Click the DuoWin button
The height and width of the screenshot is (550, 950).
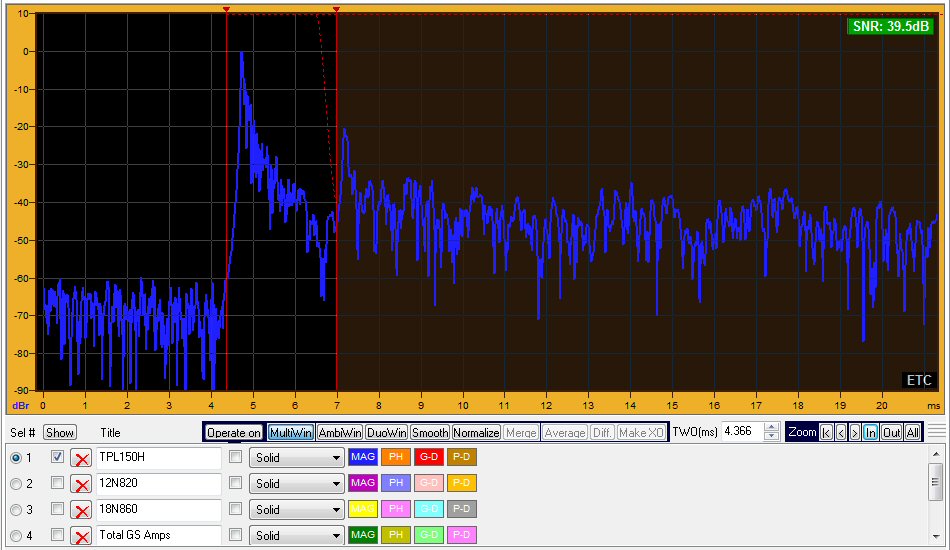387,432
